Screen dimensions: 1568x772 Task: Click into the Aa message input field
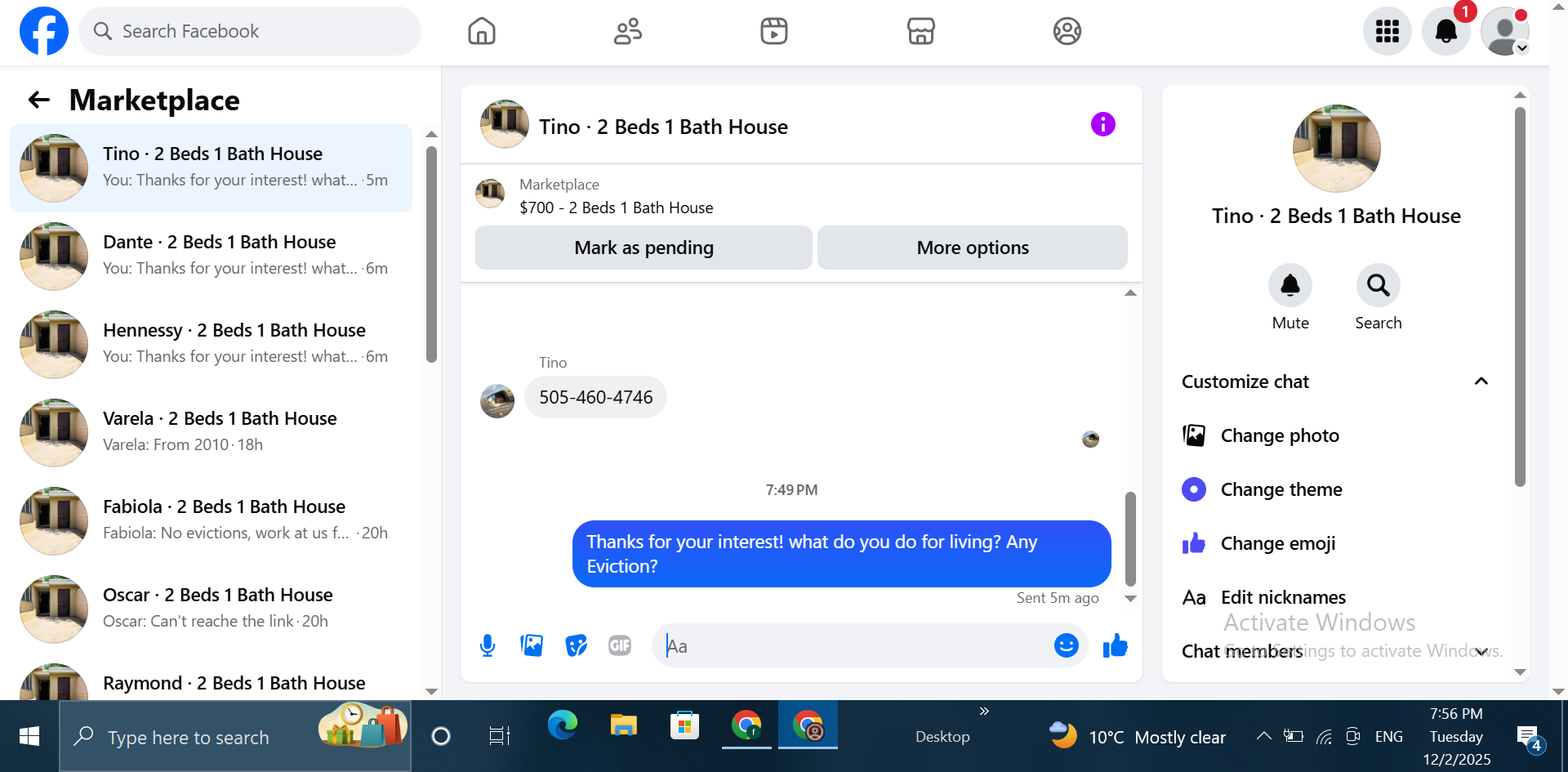pyautogui.click(x=857, y=645)
